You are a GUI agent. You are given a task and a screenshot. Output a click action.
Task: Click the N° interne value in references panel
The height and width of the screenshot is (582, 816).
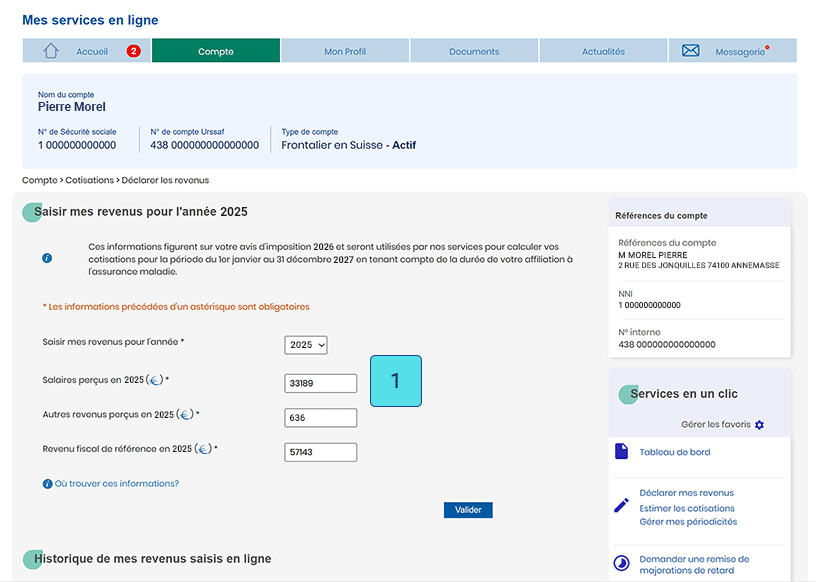pyautogui.click(x=667, y=345)
